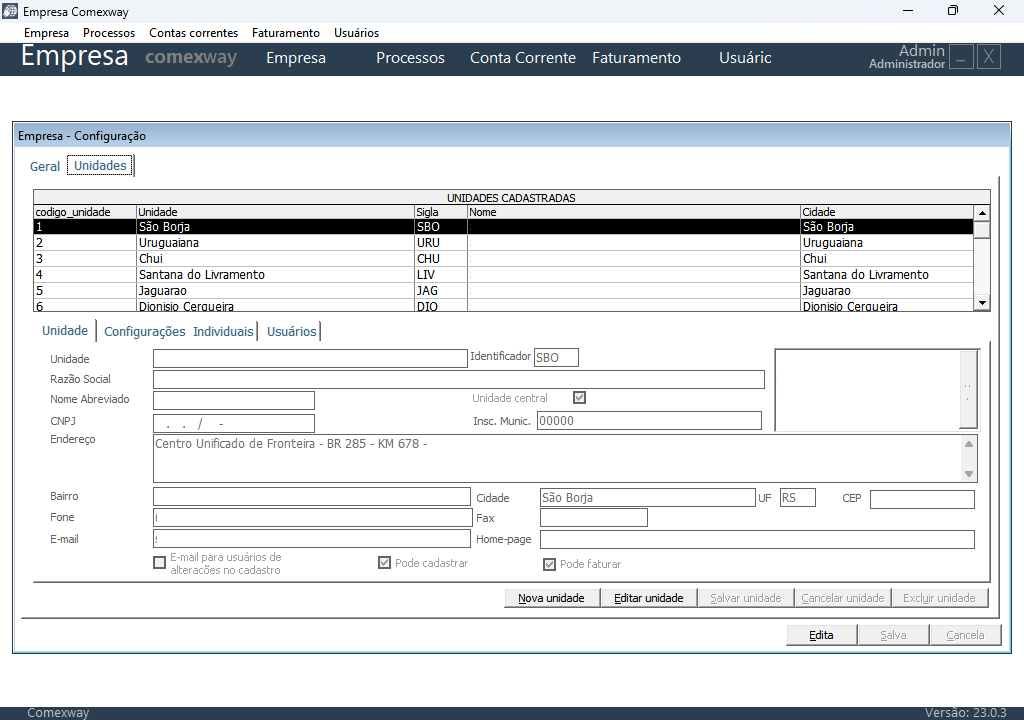
Task: Open the Contas correntes menu
Action: 193,33
